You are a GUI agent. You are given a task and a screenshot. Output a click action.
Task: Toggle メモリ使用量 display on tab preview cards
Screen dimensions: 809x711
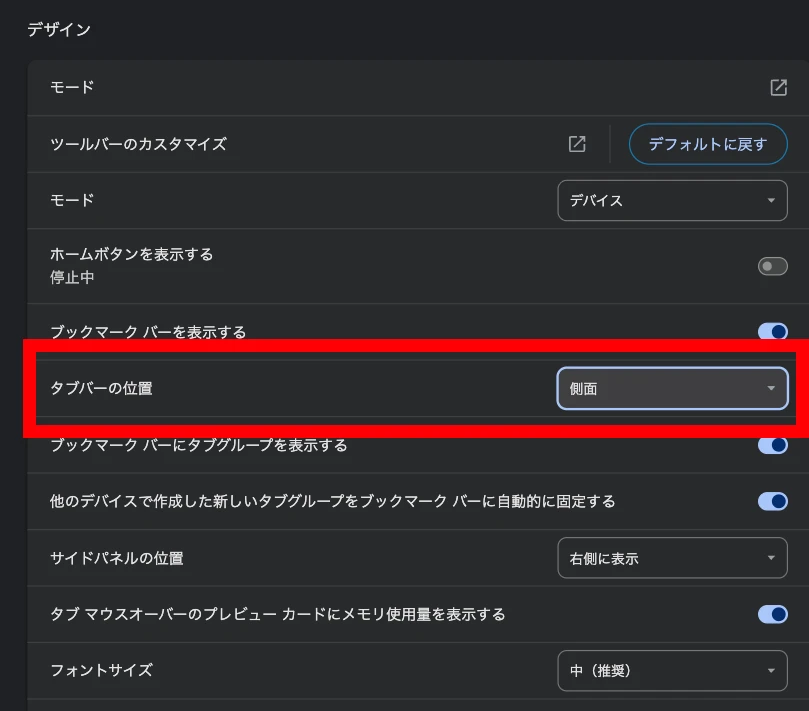(x=772, y=614)
